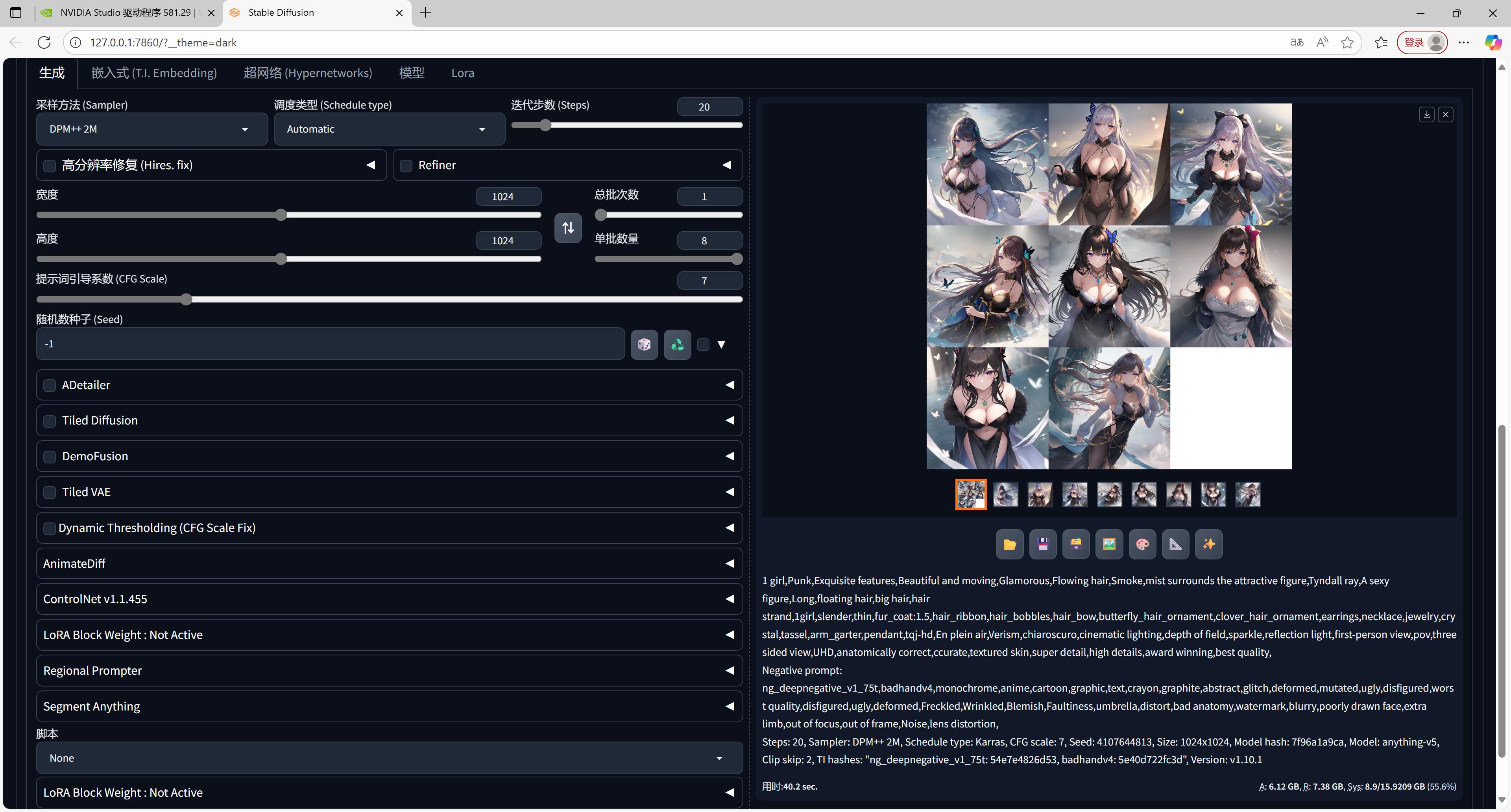The width and height of the screenshot is (1511, 812).
Task: Open the Schedule type dropdown
Action: pyautogui.click(x=388, y=129)
